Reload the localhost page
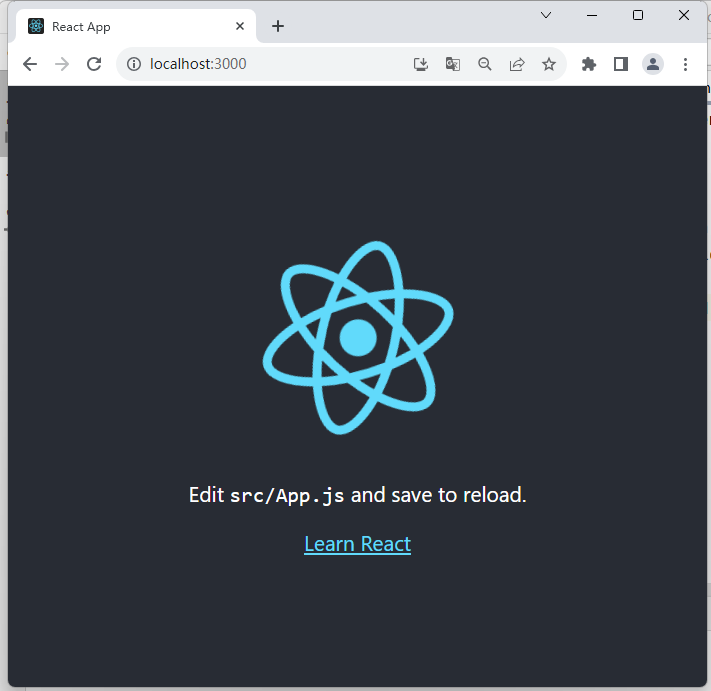711x691 pixels. pos(94,64)
